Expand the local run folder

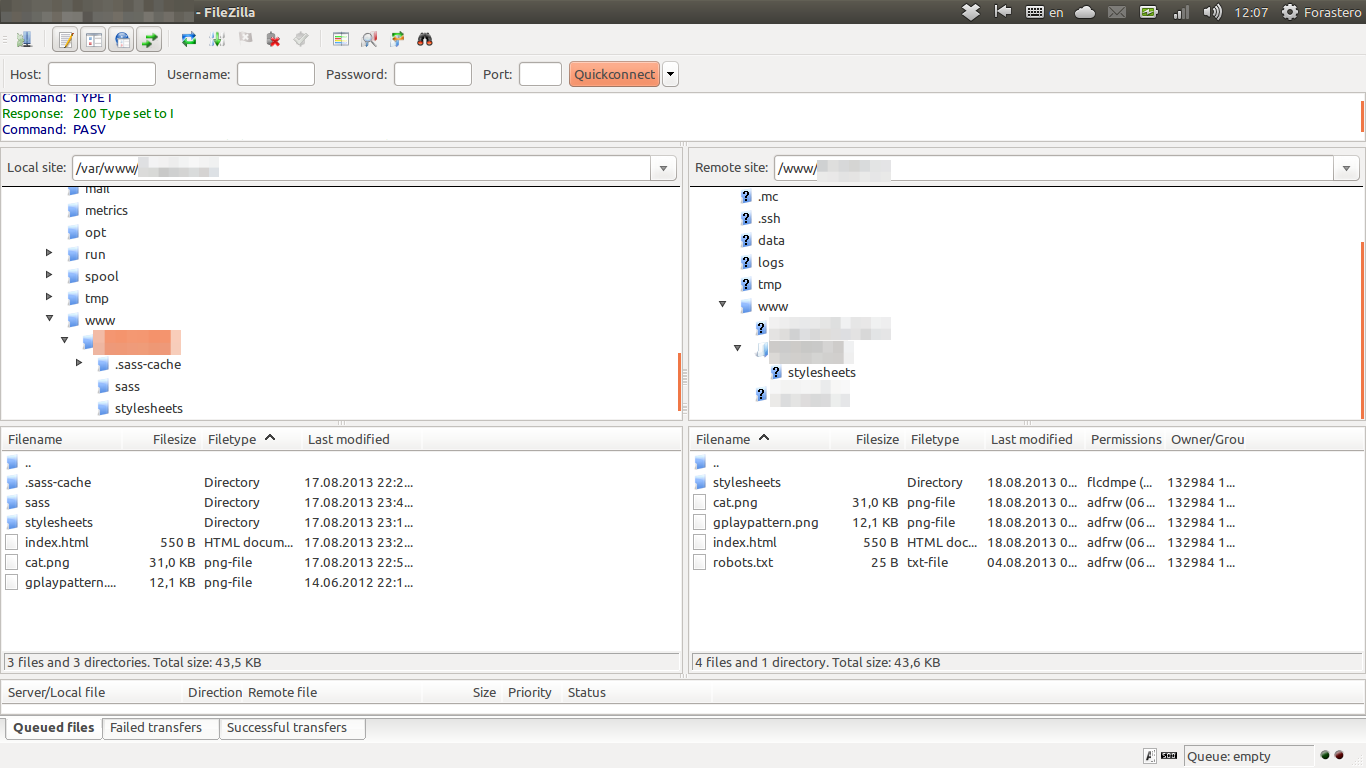49,254
